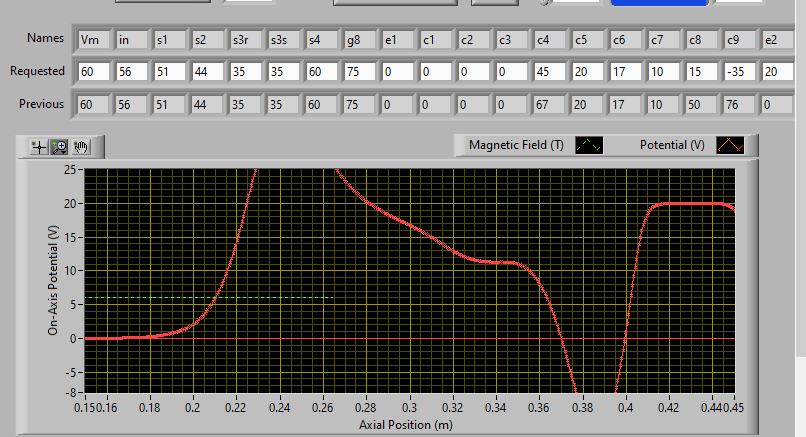
Task: Click the Requested c4 field showing 45
Action: [551, 71]
